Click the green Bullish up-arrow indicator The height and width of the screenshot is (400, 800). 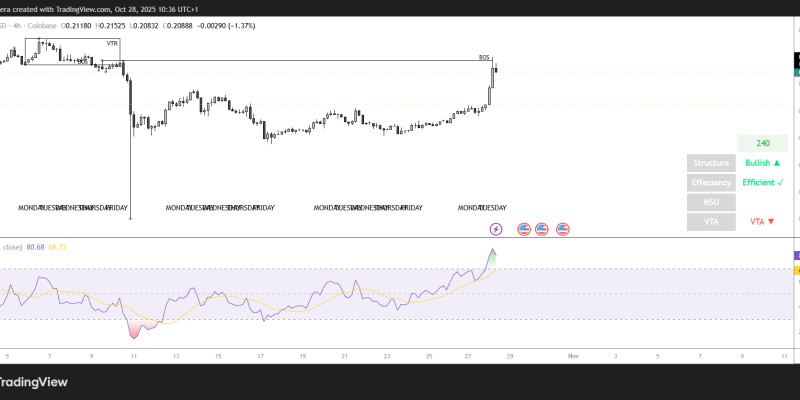(x=762, y=163)
